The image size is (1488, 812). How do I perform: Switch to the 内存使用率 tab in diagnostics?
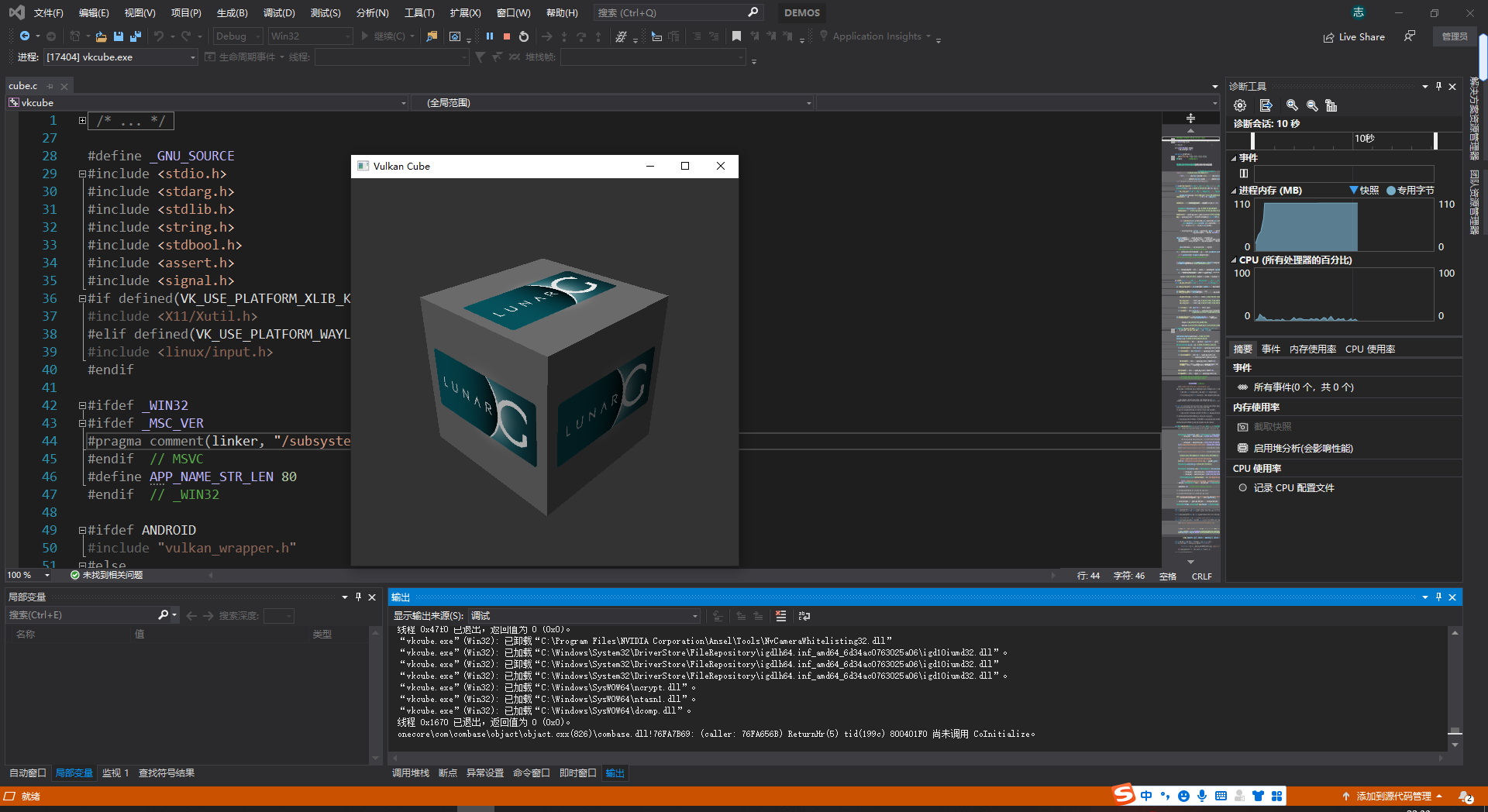1313,349
